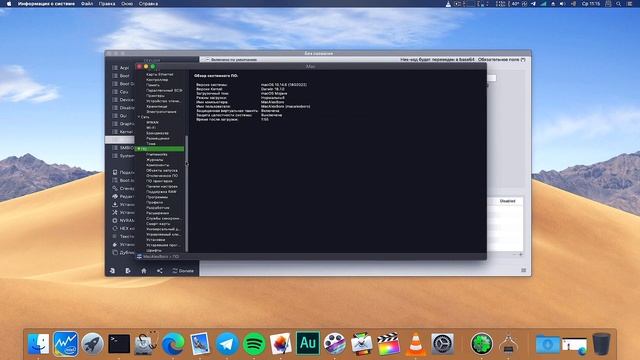Open VLC cone icon in the Dock
The width and height of the screenshot is (640, 360).
416,343
